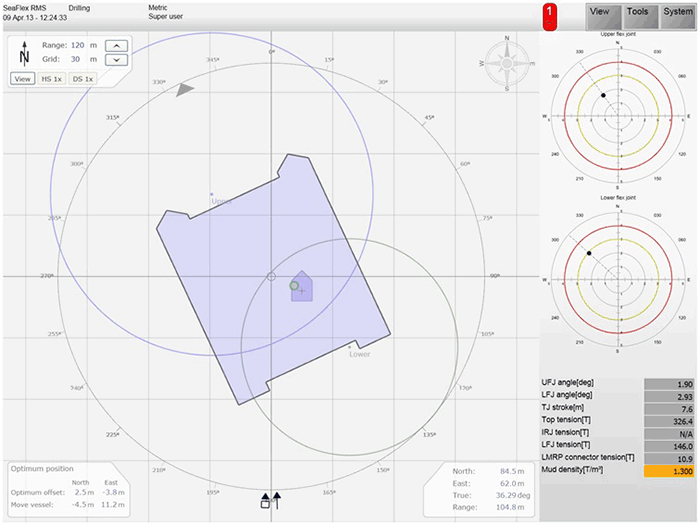Click the orange Mud density value 1.300
Image resolution: width=700 pixels, height=525 pixels.
666,469
